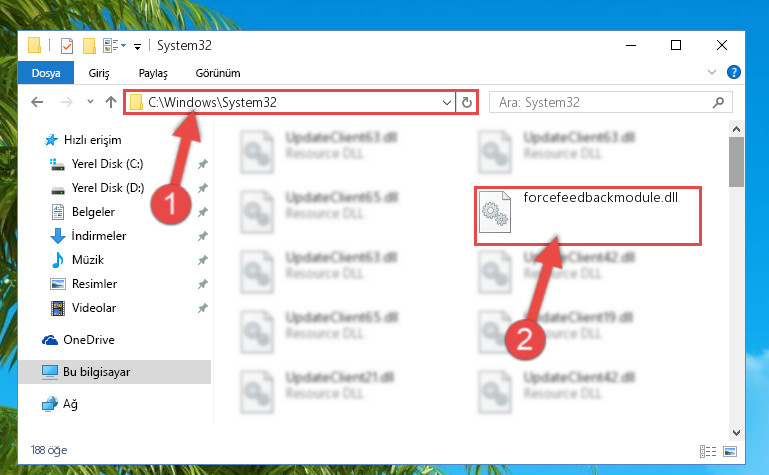The height and width of the screenshot is (475, 769).
Task: Open the Dosya tab
Action: (46, 73)
